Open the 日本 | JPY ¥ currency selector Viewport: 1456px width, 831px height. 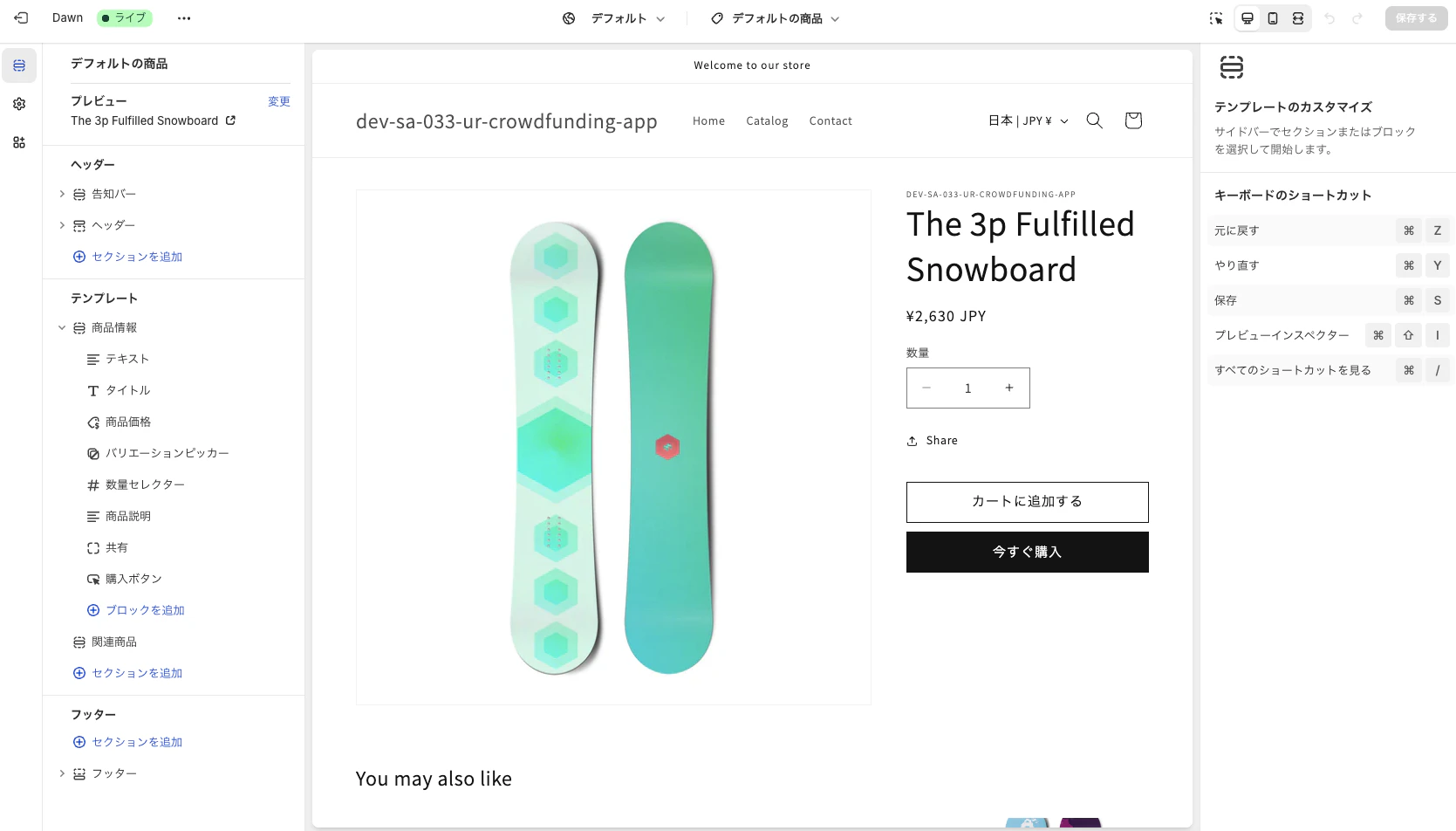(x=1029, y=120)
